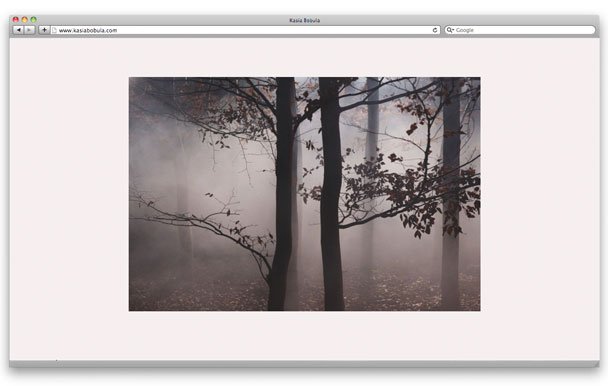This screenshot has height=386, width=608.
Task: Minimize the window with the yellow button
Action: tap(24, 19)
